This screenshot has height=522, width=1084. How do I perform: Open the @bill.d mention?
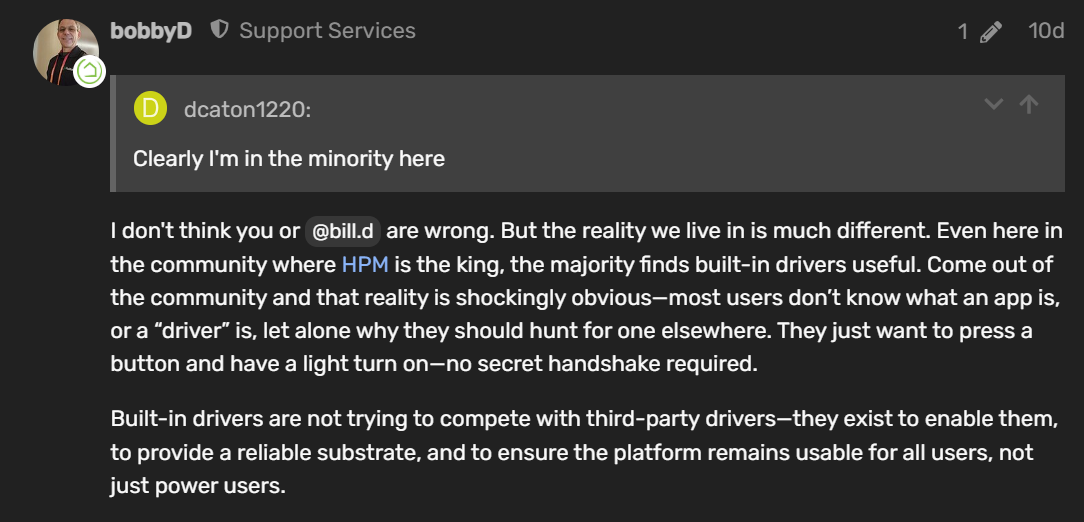343,231
